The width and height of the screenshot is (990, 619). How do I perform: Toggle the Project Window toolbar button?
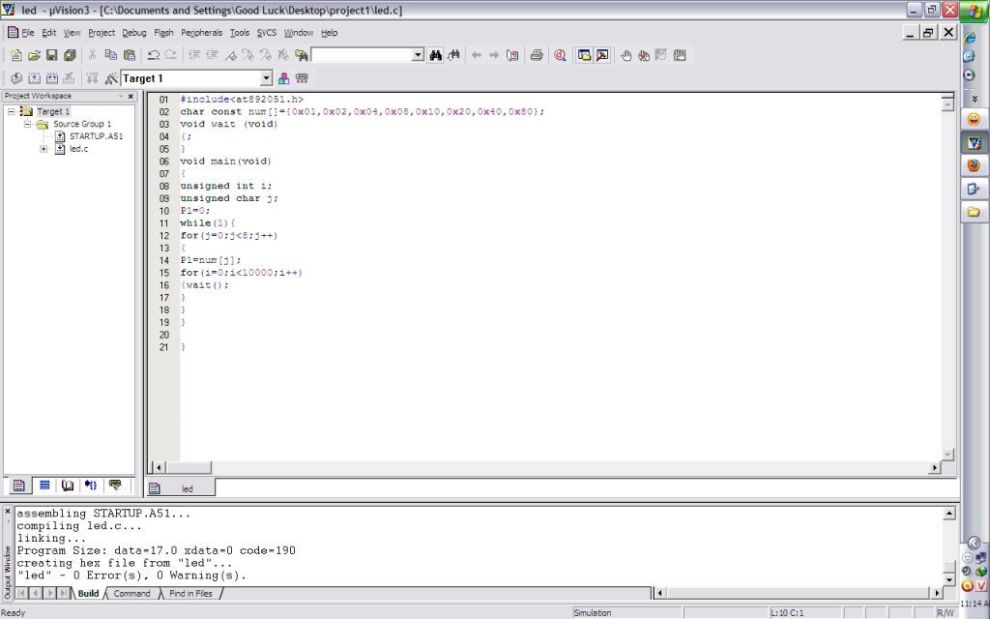pos(584,56)
